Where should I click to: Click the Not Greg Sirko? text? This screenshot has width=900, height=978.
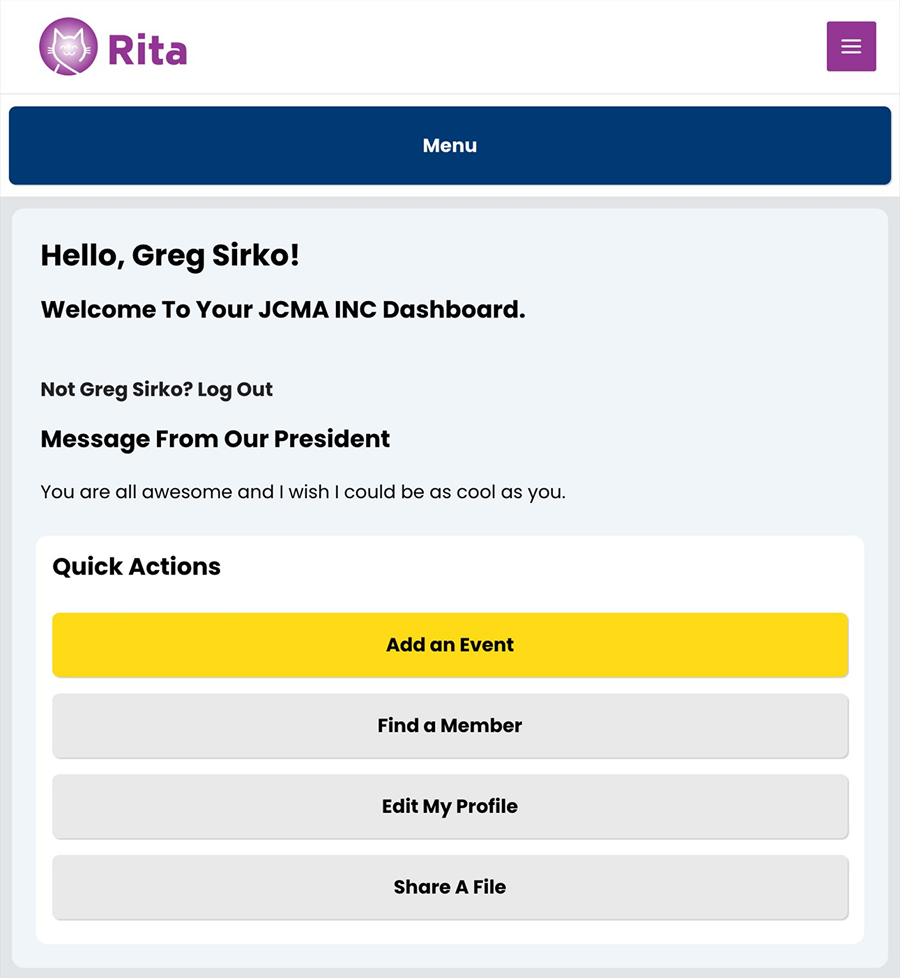(116, 389)
